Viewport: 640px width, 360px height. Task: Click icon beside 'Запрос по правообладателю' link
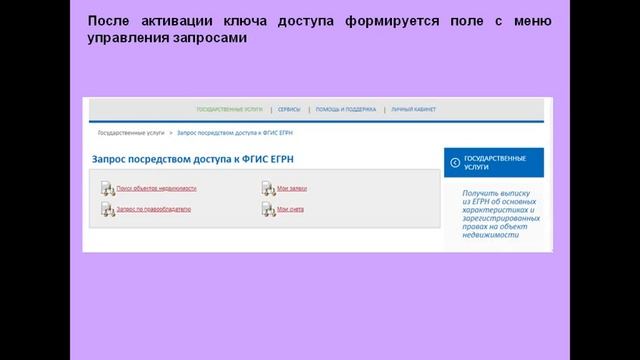tap(108, 209)
